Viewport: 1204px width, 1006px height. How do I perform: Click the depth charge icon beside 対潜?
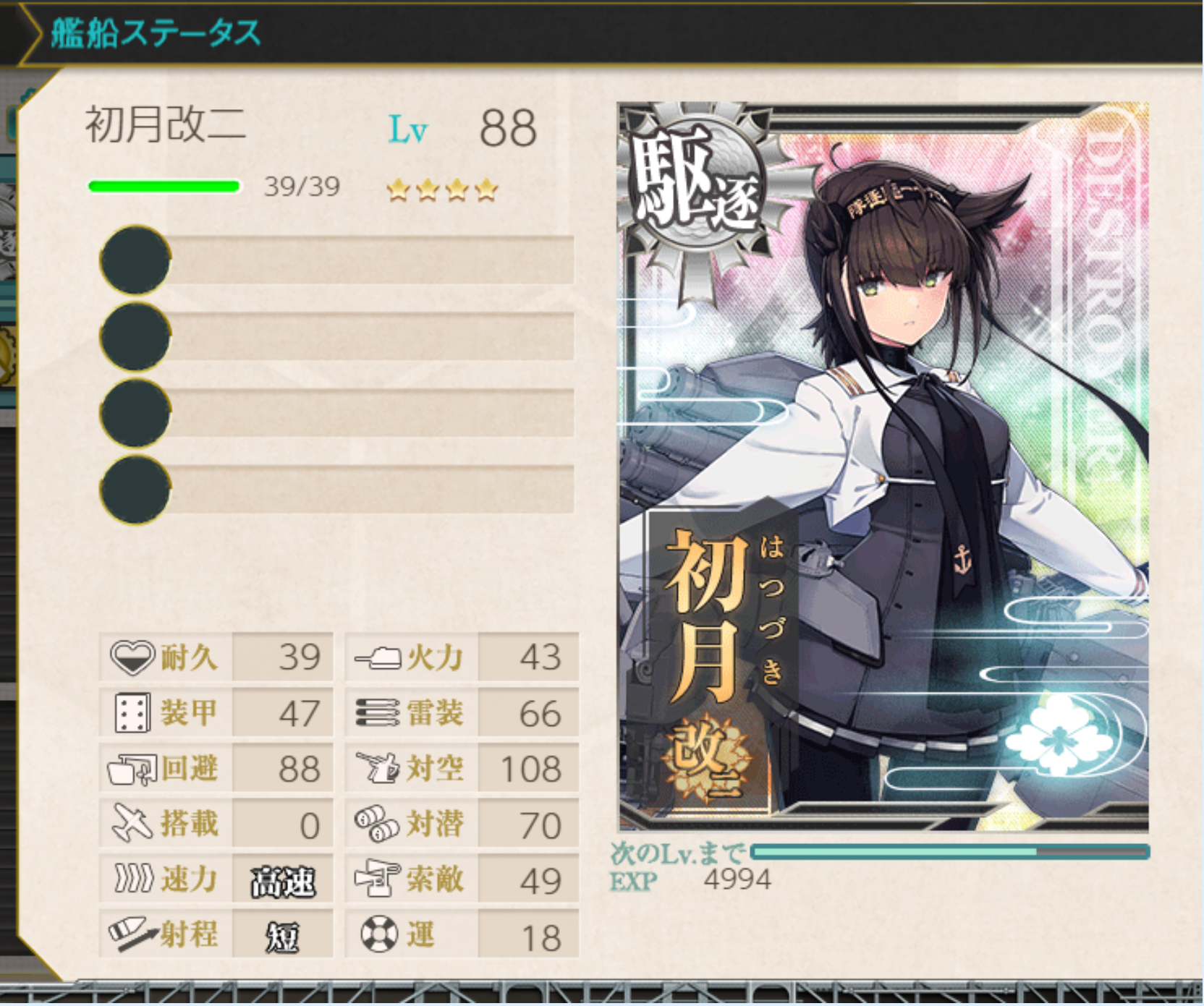pos(377,824)
